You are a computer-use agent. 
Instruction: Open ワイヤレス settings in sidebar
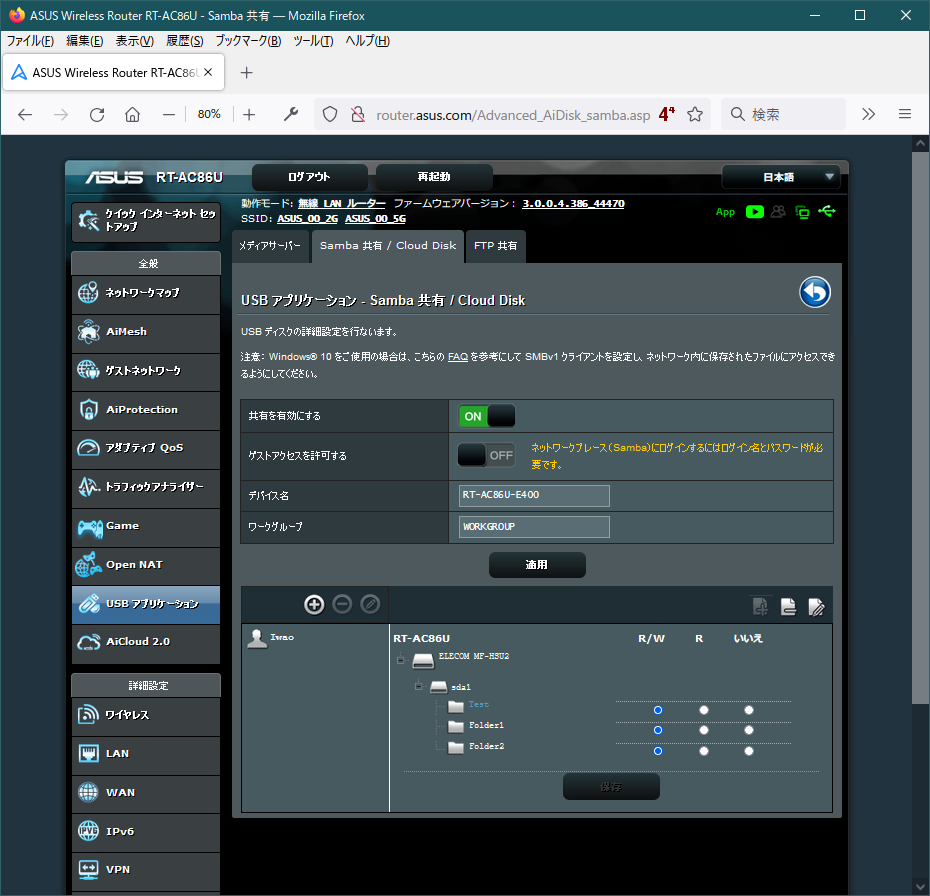pos(146,716)
